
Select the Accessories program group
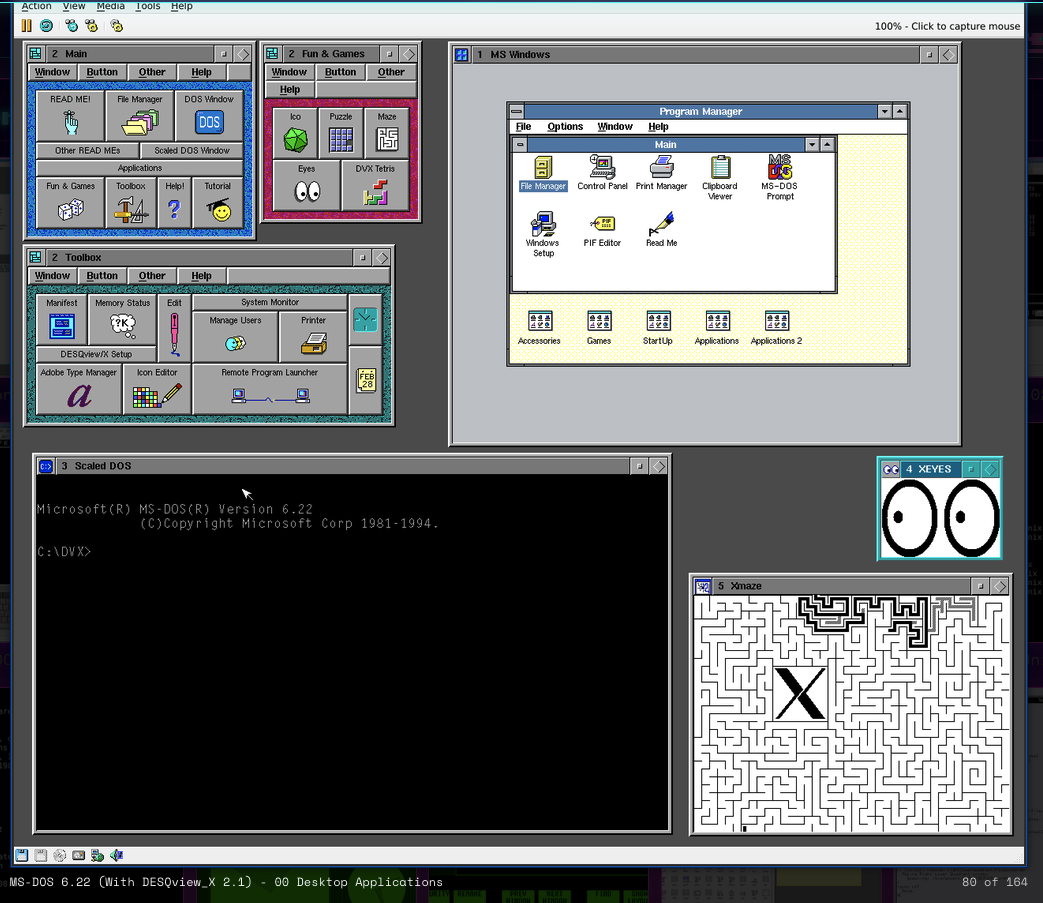pyautogui.click(x=539, y=328)
